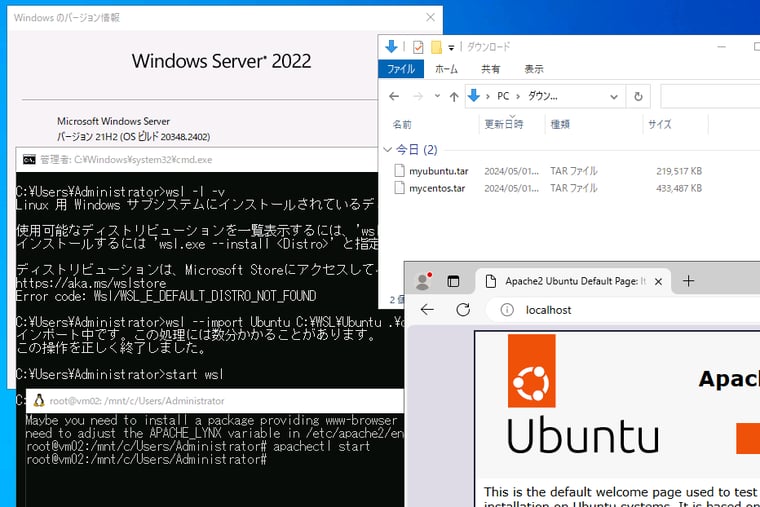Go back in Explorer navigation
760x507 pixels.
pos(394,96)
